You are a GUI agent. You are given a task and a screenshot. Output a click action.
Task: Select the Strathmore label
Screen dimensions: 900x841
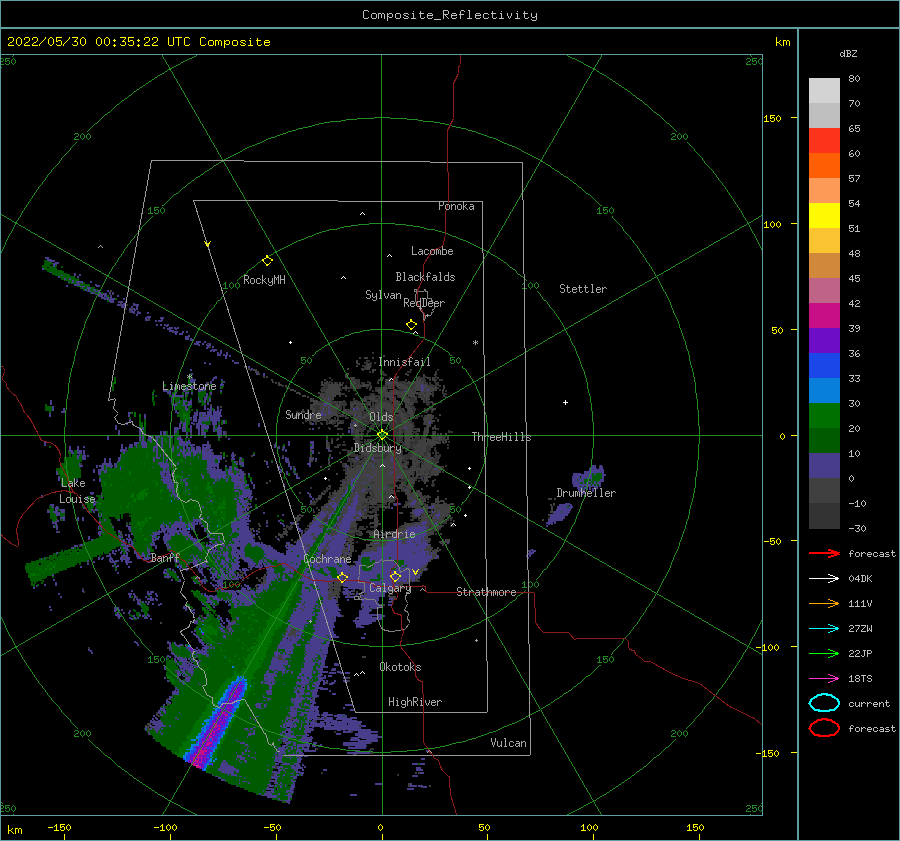coord(486,592)
